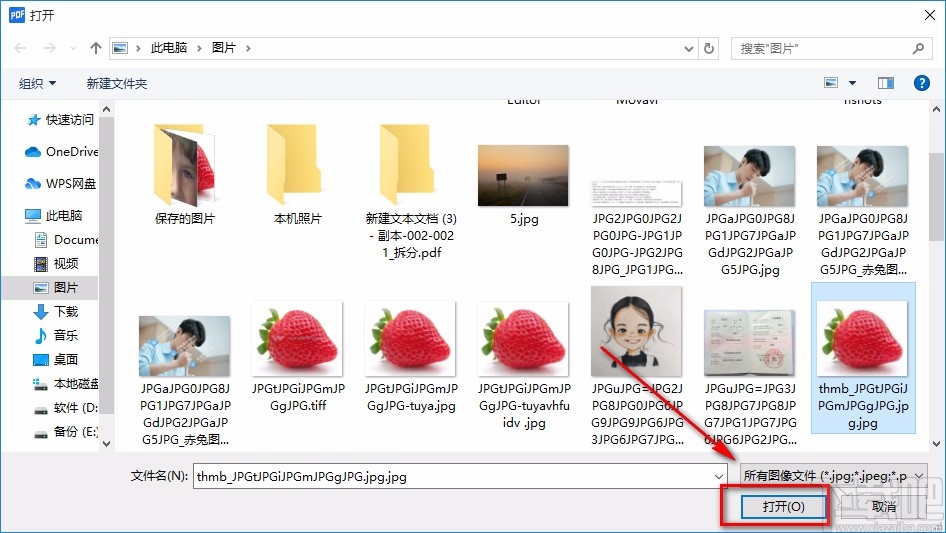Image resolution: width=946 pixels, height=533 pixels.
Task: Click the 取消 button
Action: 883,506
